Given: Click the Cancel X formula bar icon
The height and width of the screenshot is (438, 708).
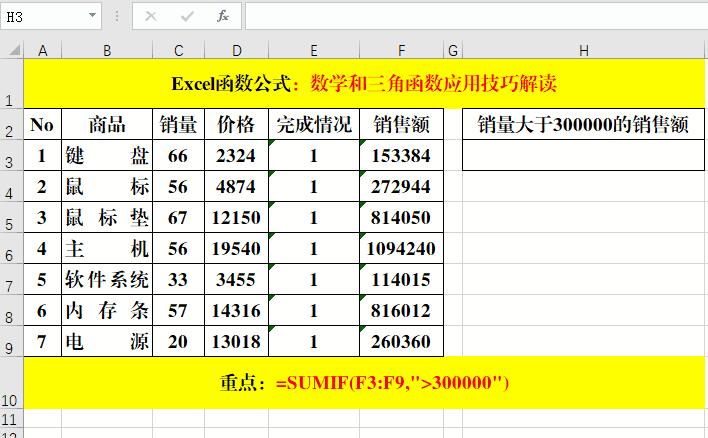Looking at the screenshot, I should click(x=151, y=17).
